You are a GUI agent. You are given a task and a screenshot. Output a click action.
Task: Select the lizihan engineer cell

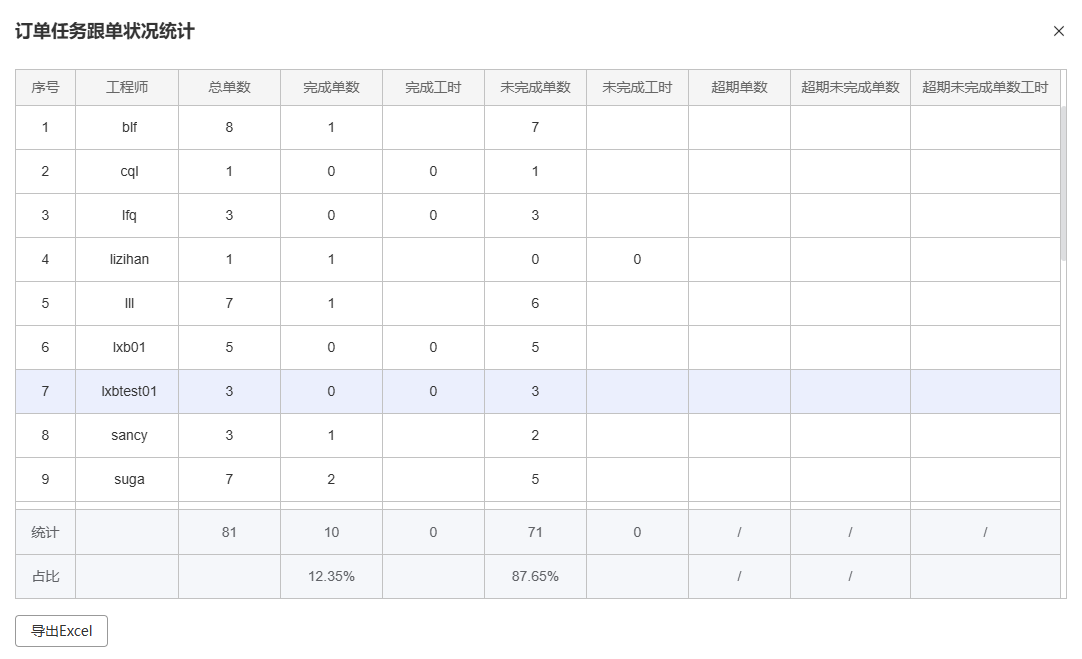[x=129, y=259]
